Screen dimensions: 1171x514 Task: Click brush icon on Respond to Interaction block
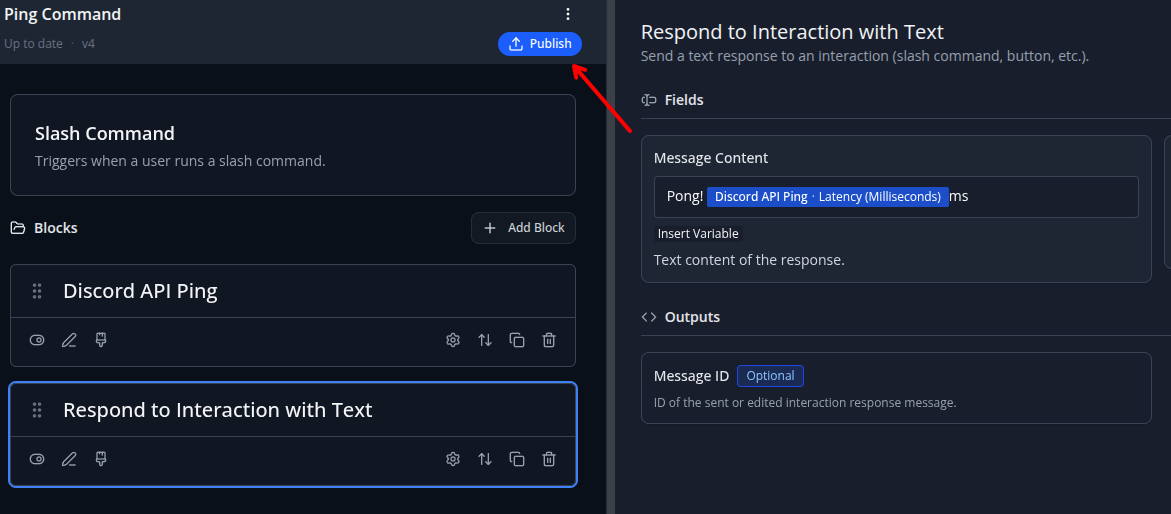coord(102,459)
